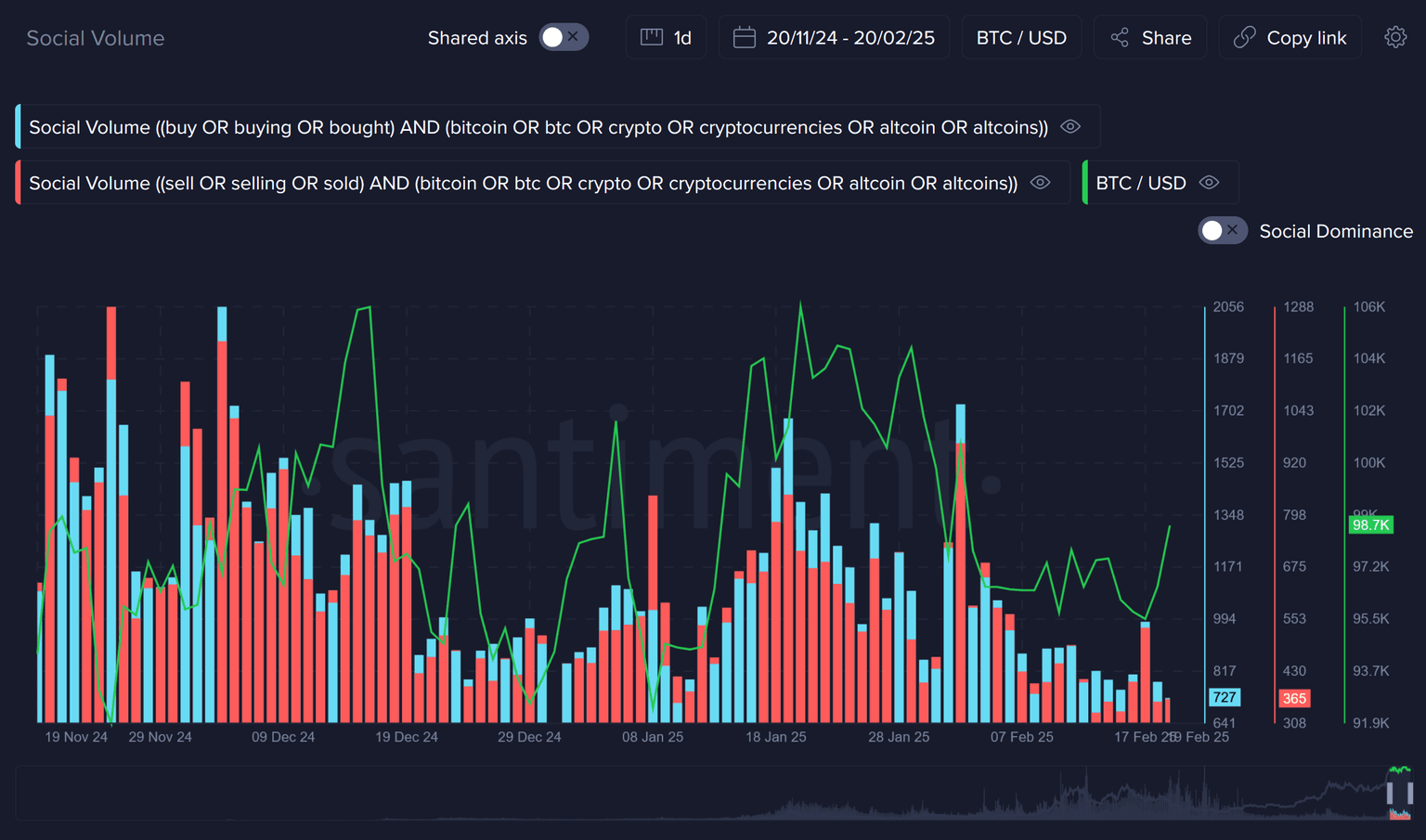The width and height of the screenshot is (1426, 840).
Task: Select the buy social volume metric label
Action: (538, 127)
